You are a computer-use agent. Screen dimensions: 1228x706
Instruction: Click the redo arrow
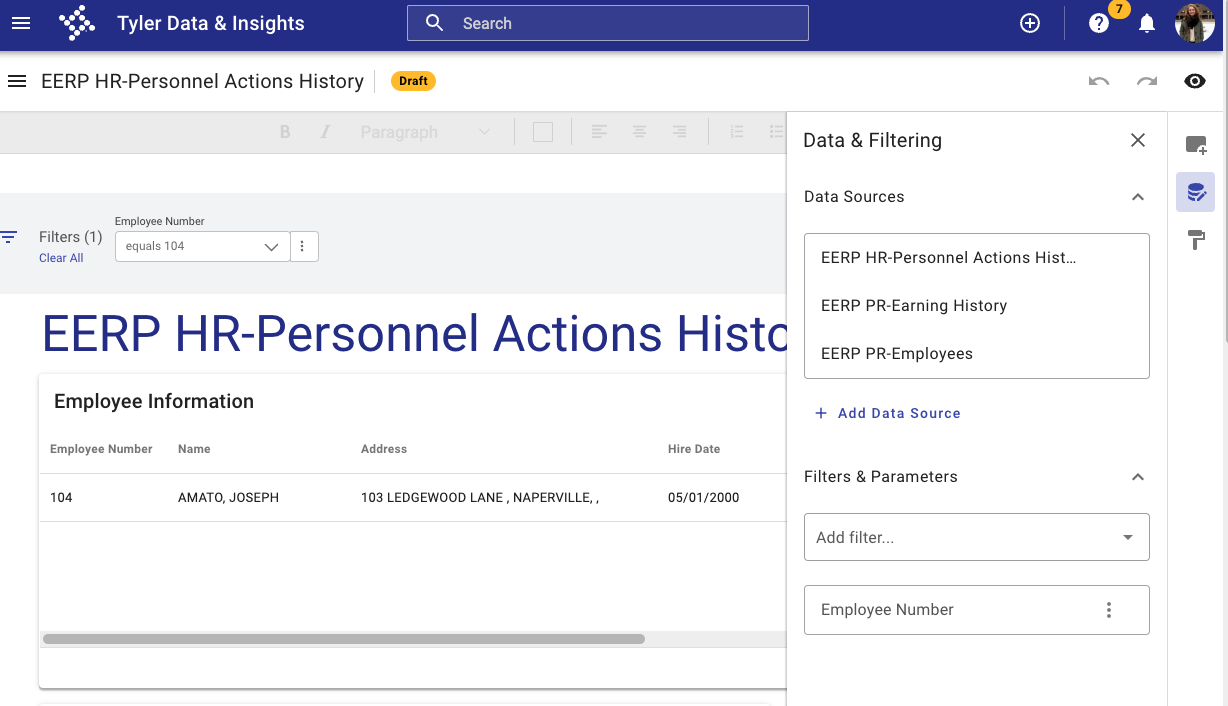tap(1147, 81)
